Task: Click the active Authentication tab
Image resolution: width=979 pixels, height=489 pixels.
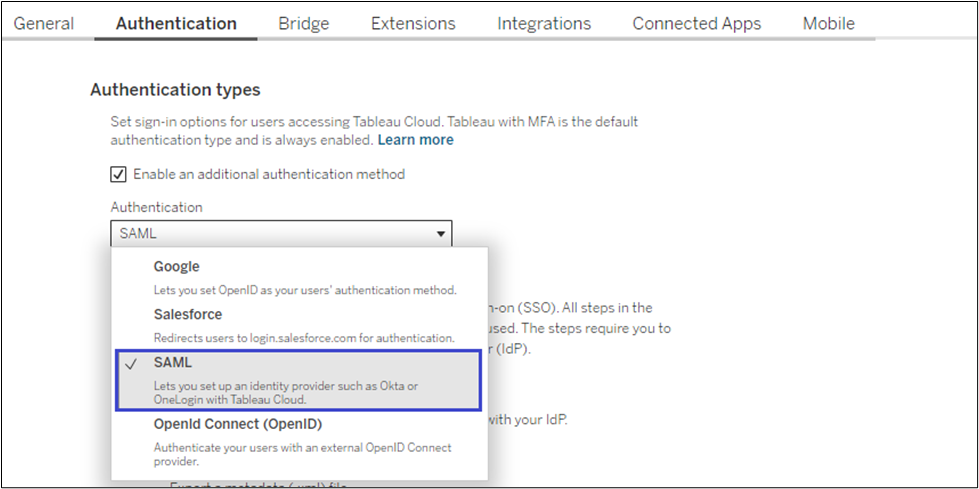Action: coord(176,23)
